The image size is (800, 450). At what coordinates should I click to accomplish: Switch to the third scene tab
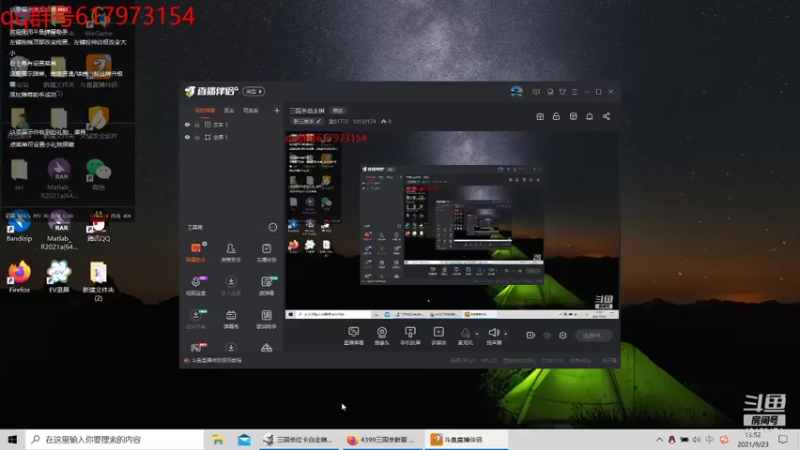click(251, 110)
